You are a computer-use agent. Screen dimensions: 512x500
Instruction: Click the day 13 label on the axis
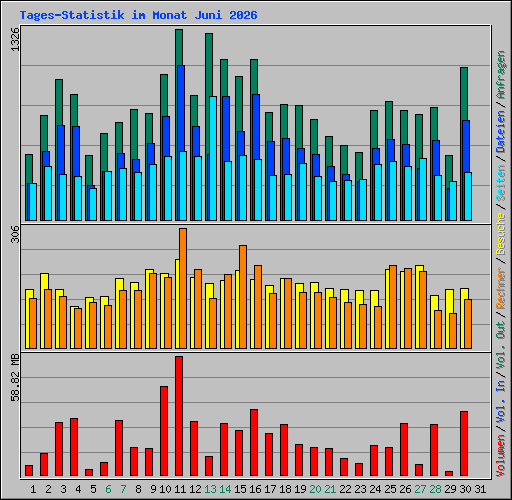(210, 489)
